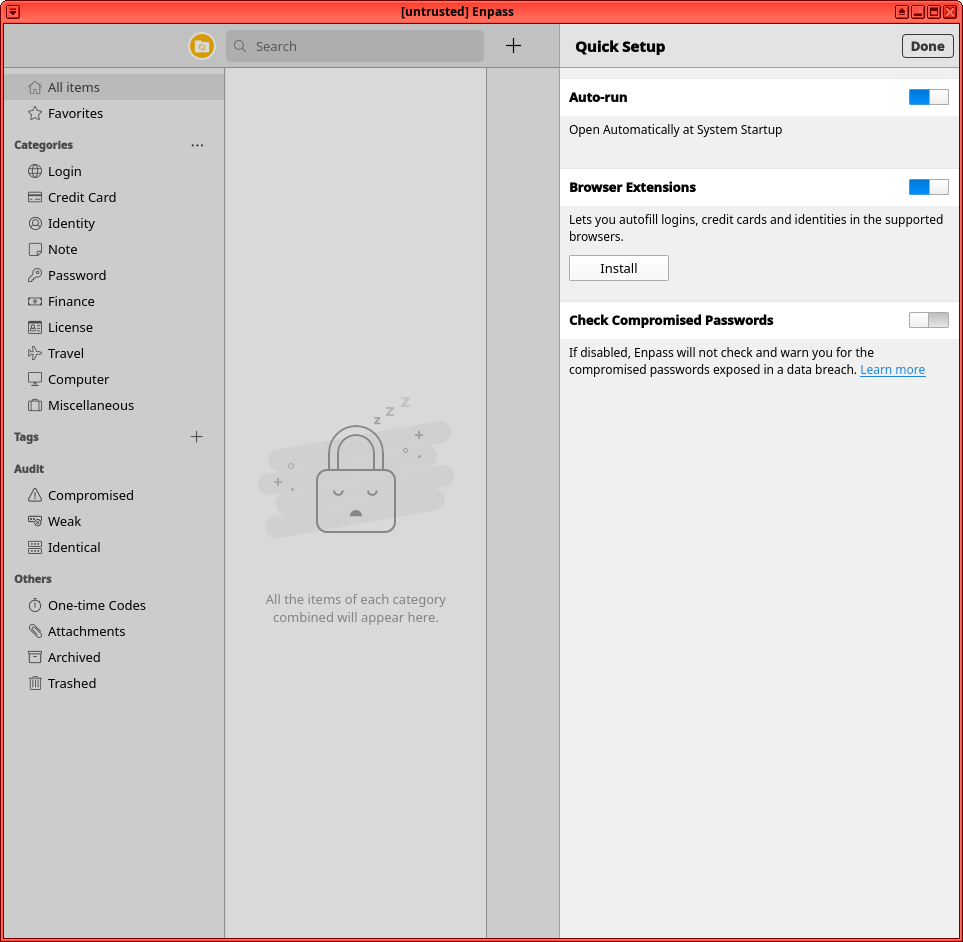Select the Identity category

click(71, 223)
